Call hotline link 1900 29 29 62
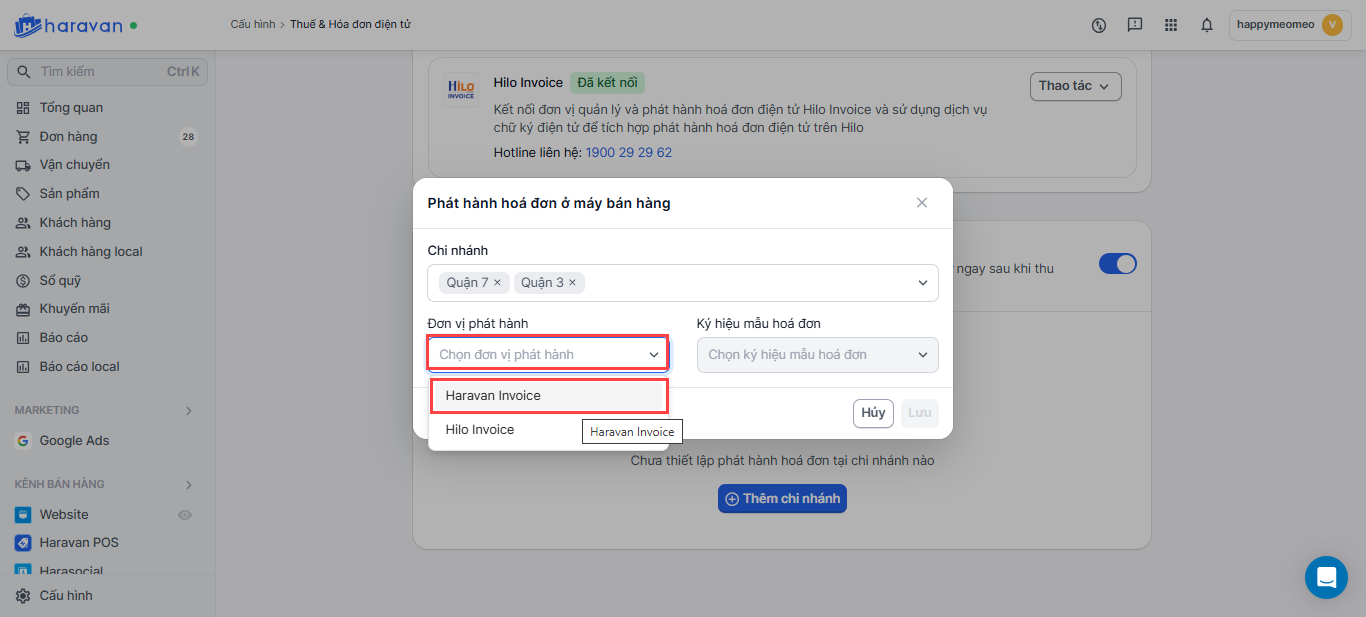The height and width of the screenshot is (617, 1366). tap(628, 153)
